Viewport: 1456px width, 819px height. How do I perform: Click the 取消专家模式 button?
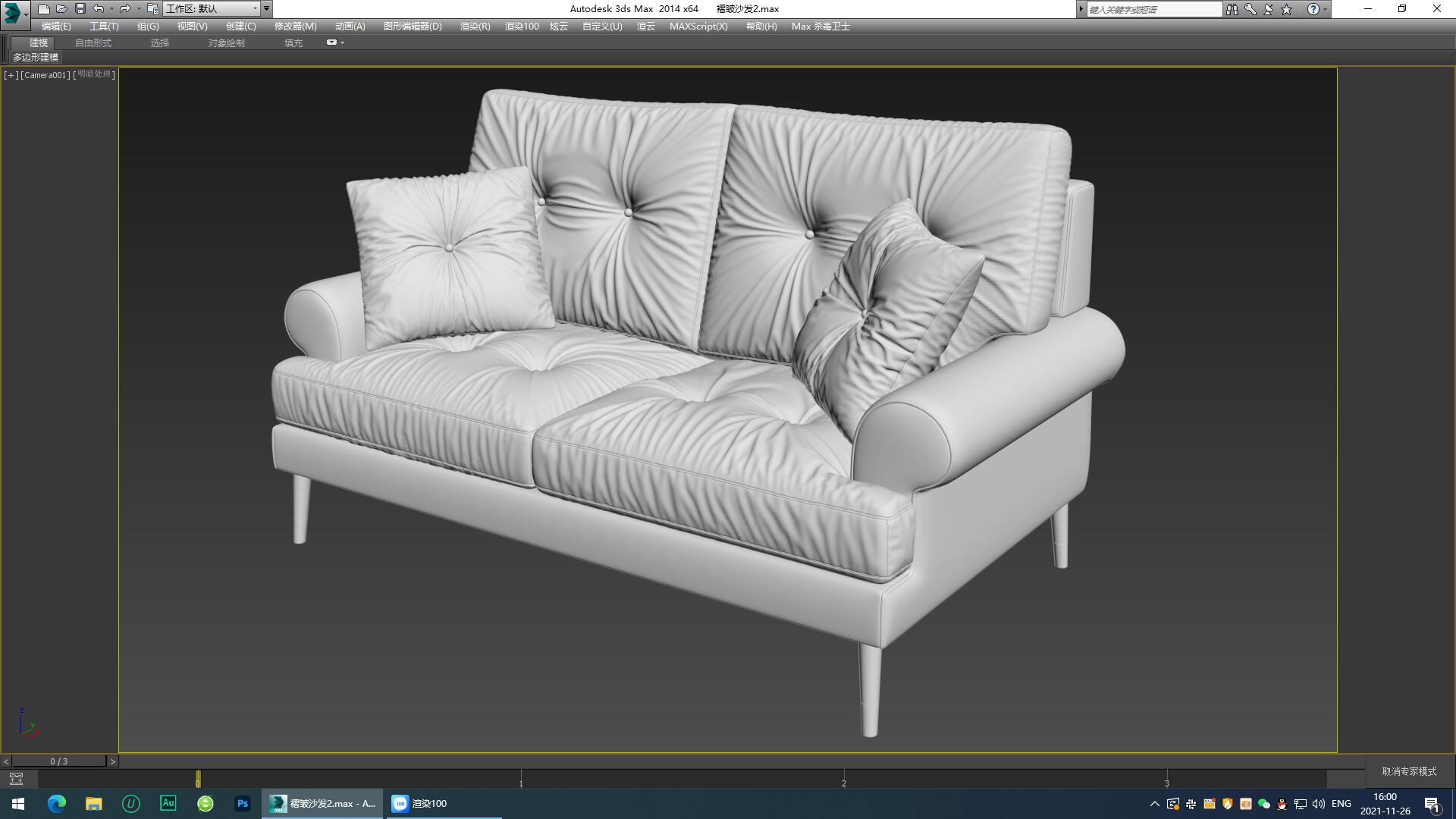[1409, 770]
